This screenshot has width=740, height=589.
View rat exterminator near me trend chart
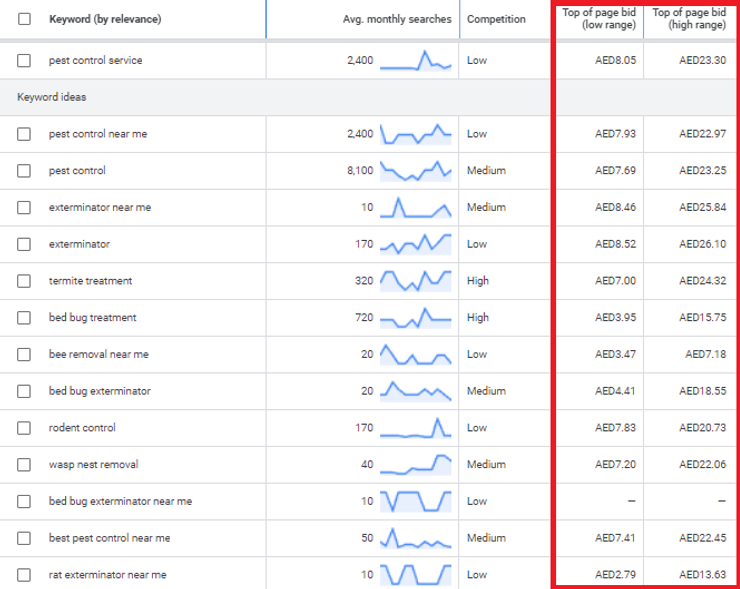416,575
